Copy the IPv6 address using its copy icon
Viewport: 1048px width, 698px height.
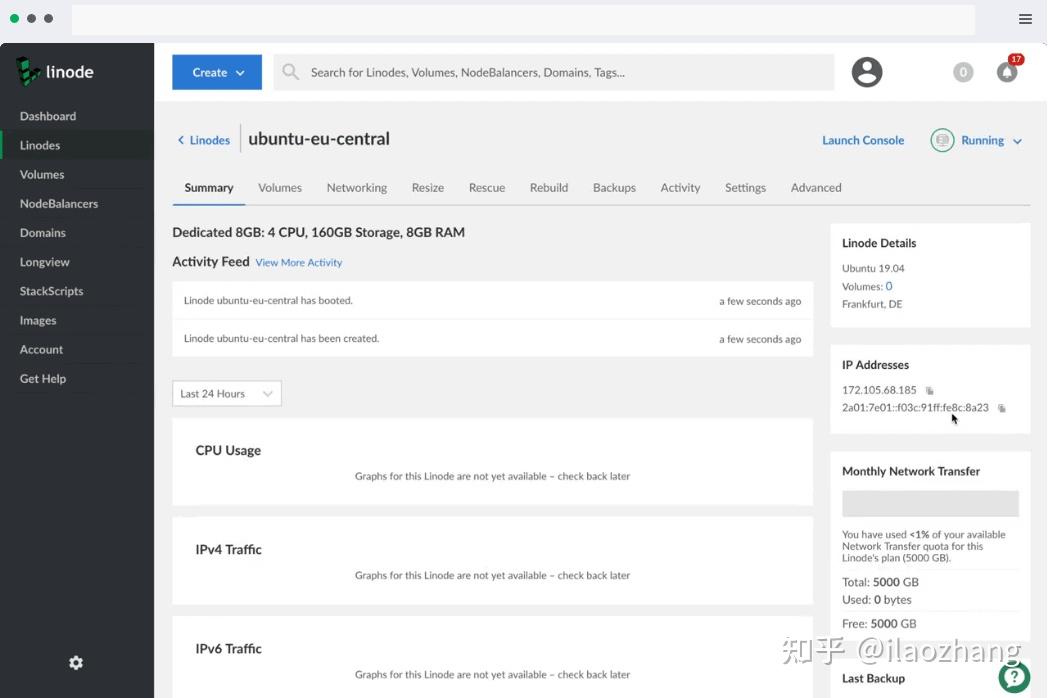point(1001,408)
